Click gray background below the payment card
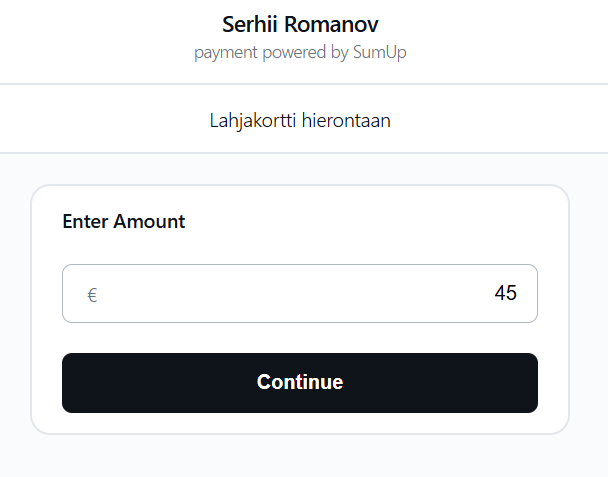The width and height of the screenshot is (608, 477). [300, 458]
